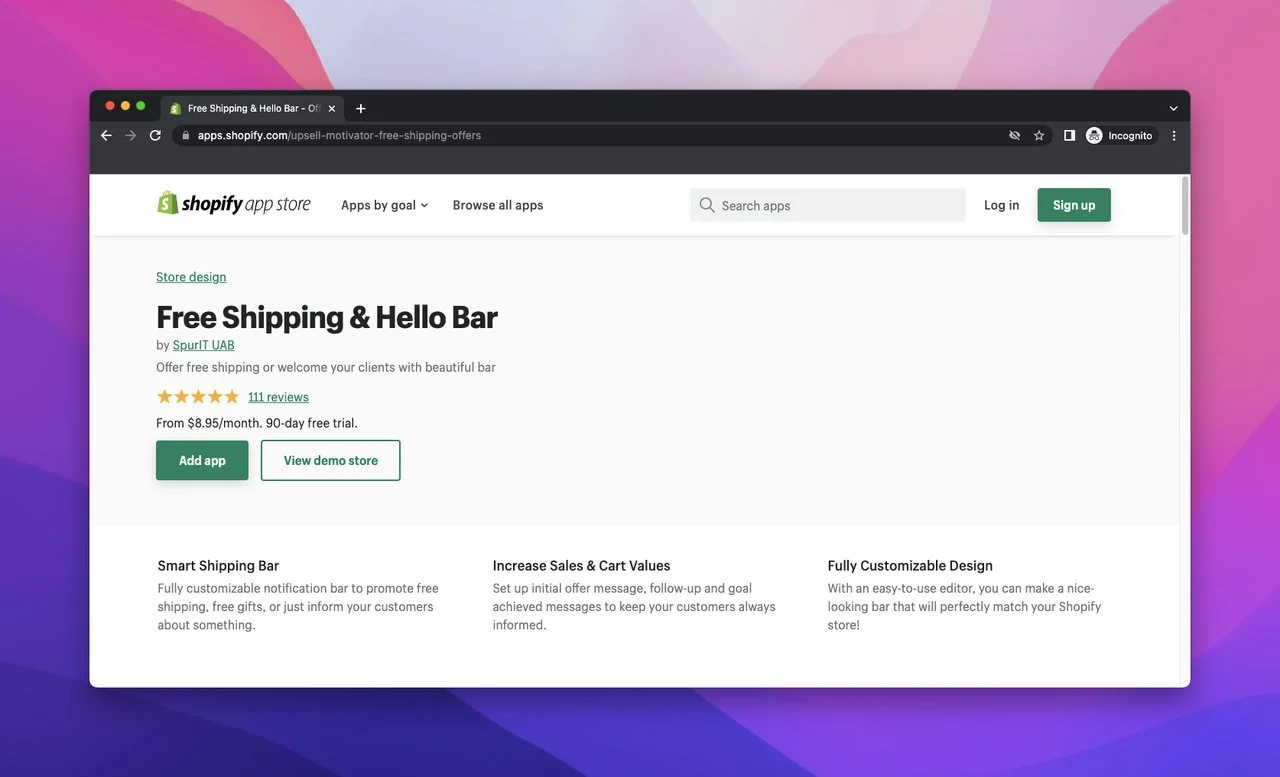
Task: Click the Shopify app store logo
Action: coord(234,203)
